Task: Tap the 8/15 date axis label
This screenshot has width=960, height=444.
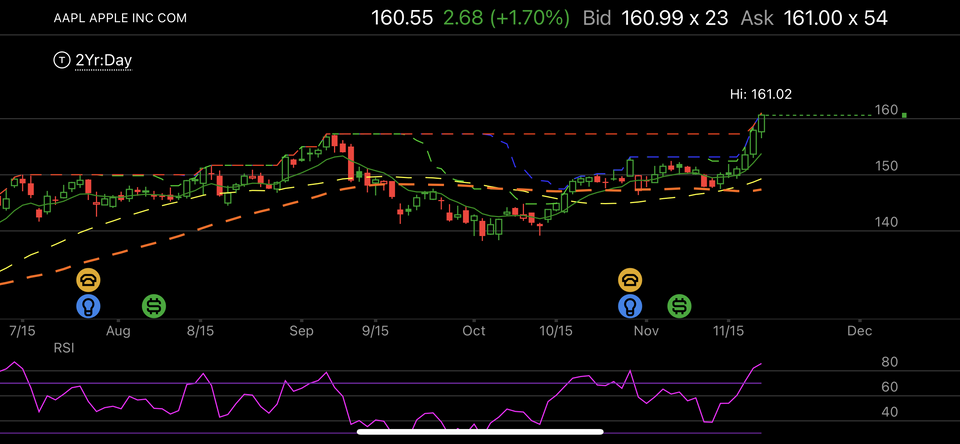Action: [199, 331]
